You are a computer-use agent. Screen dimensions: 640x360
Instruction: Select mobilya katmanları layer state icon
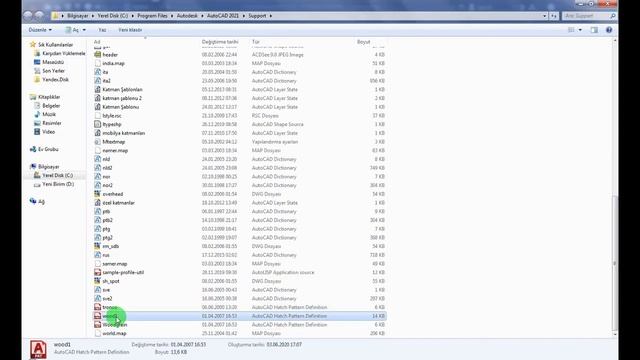click(x=98, y=133)
